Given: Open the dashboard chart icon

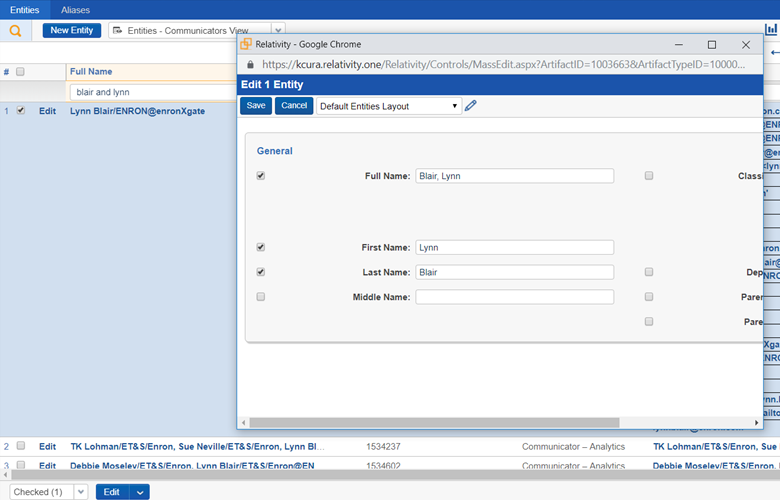Looking at the screenshot, I should click(x=771, y=30).
